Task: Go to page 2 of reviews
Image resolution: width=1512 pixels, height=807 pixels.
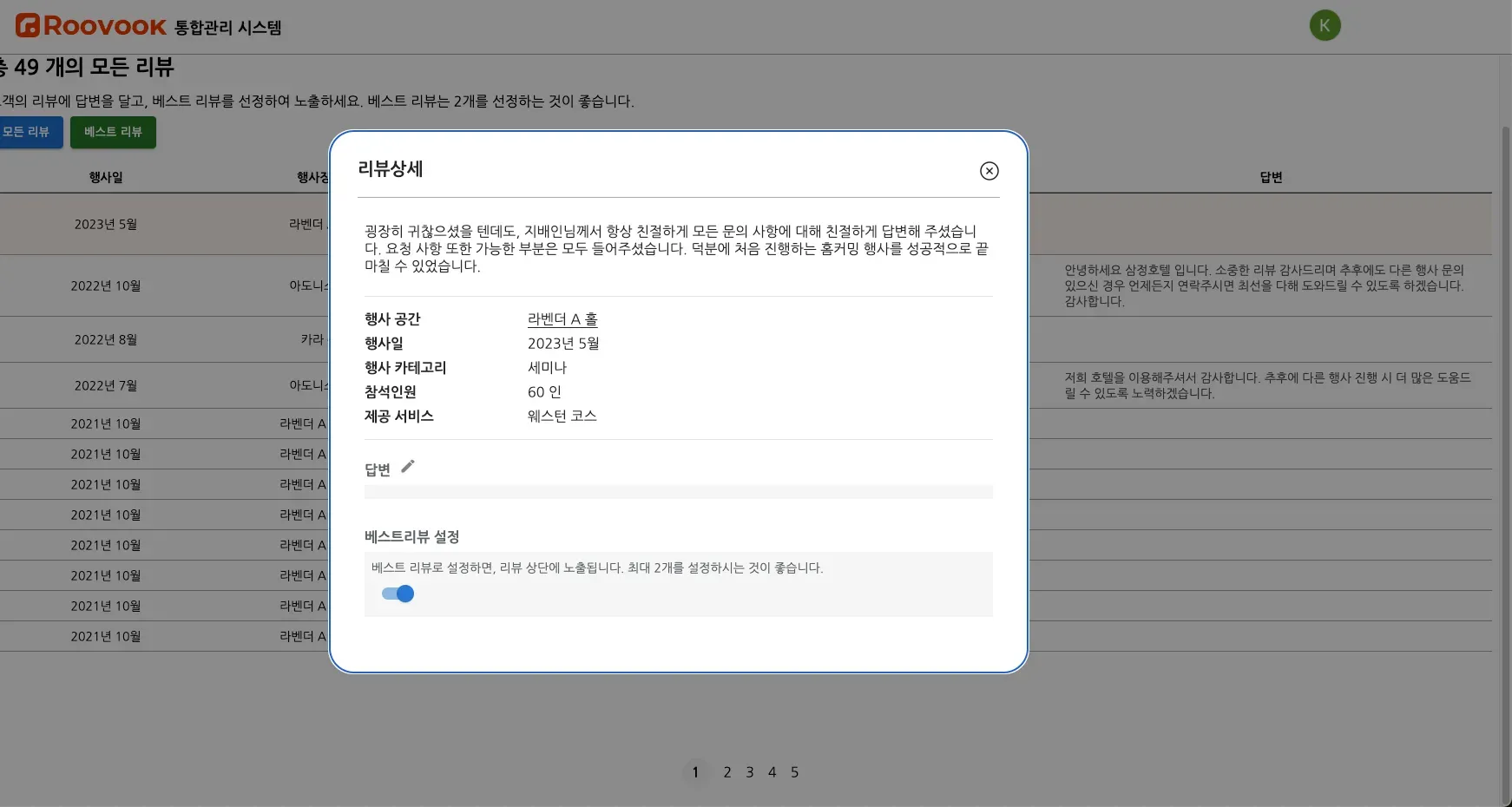Action: coord(726,772)
